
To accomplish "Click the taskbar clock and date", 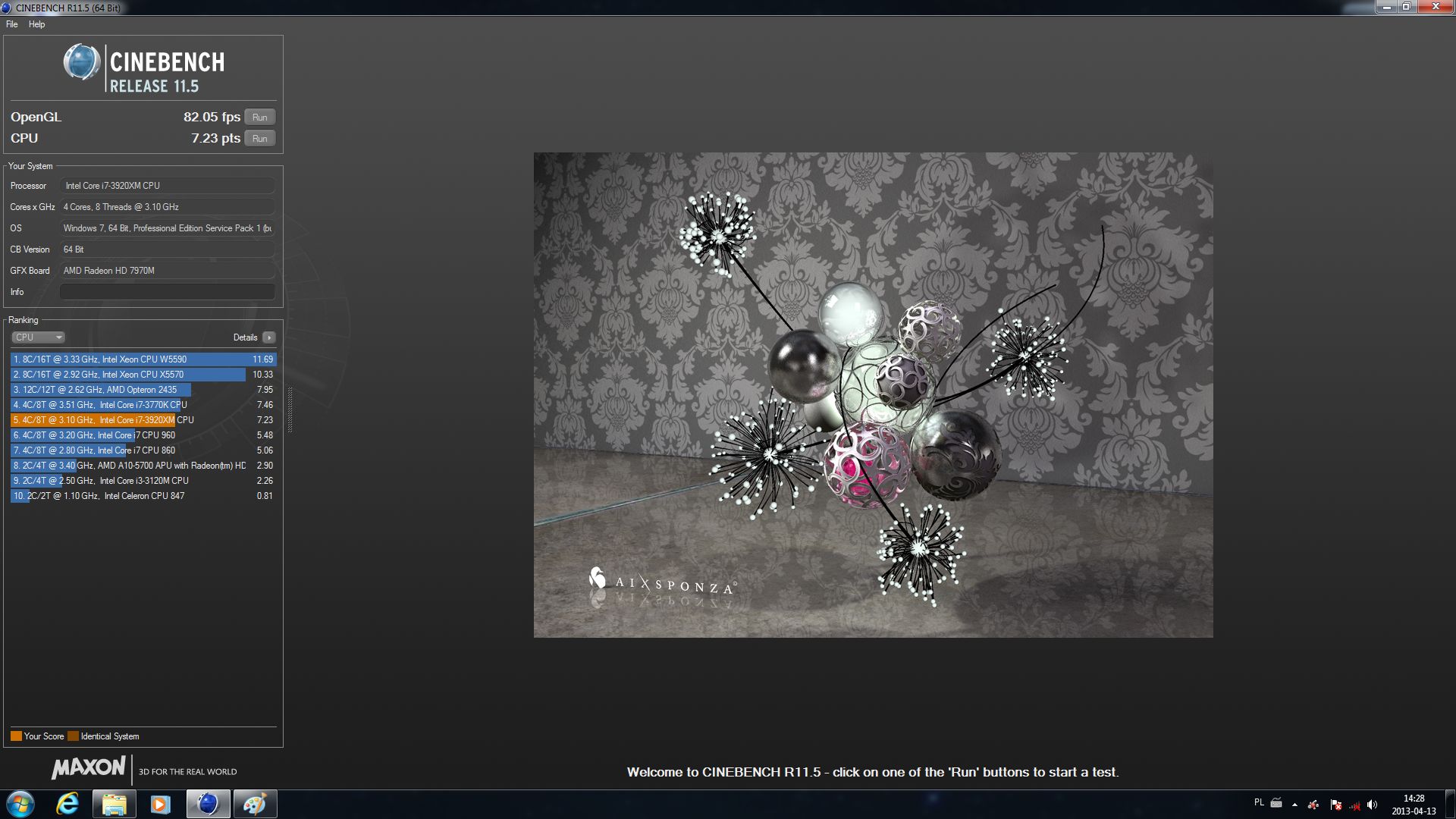I will point(1414,805).
